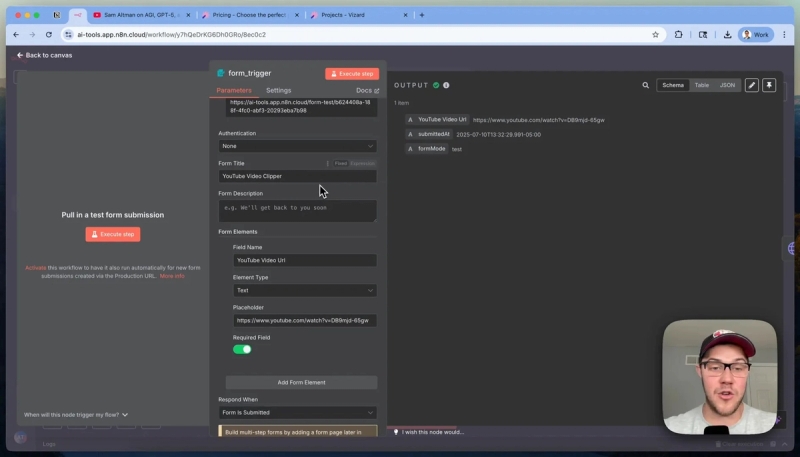
Task: Open the Docs link
Action: 367,90
